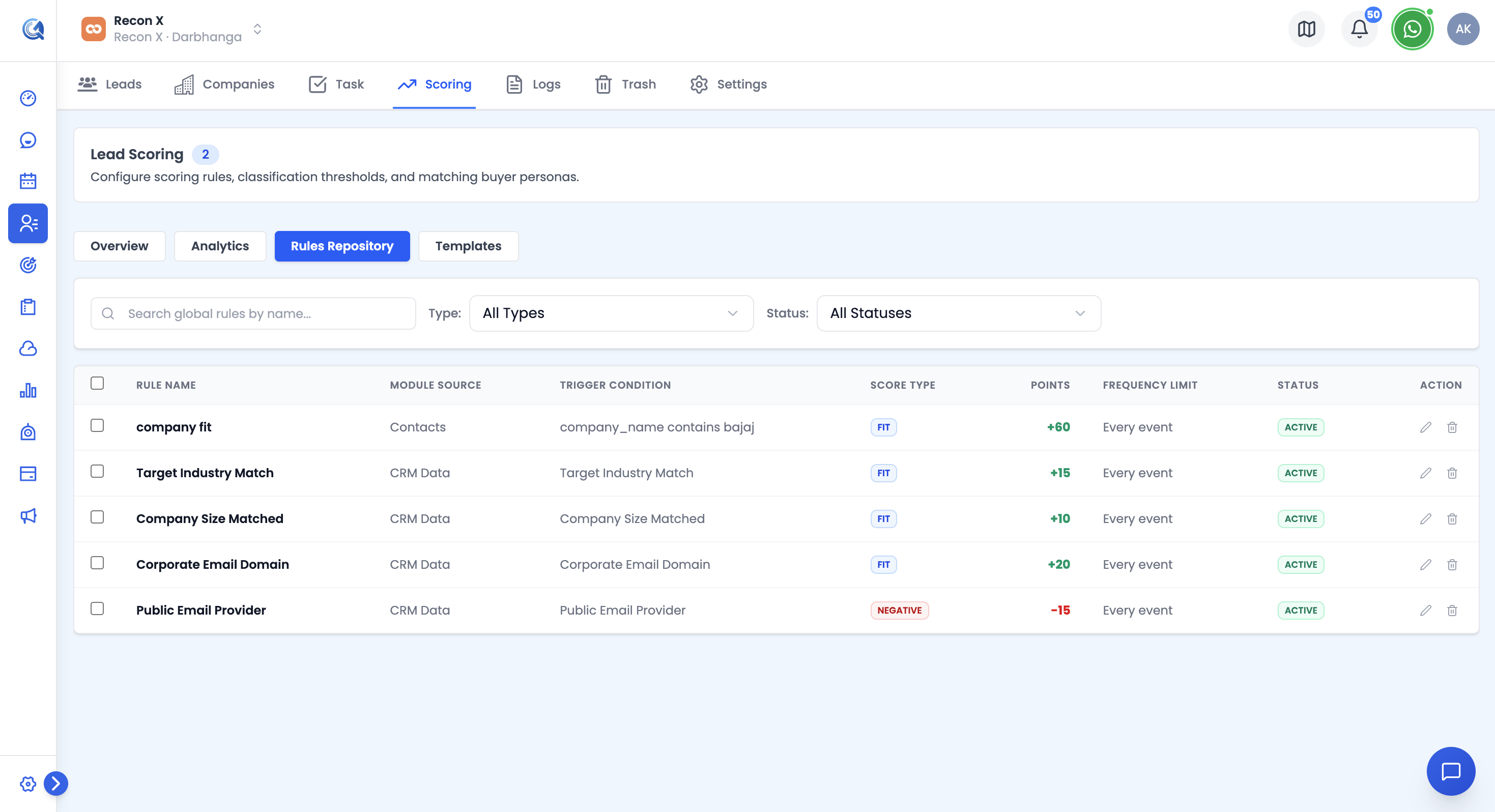Go to the Settings tab
The width and height of the screenshot is (1495, 812).
coord(728,84)
